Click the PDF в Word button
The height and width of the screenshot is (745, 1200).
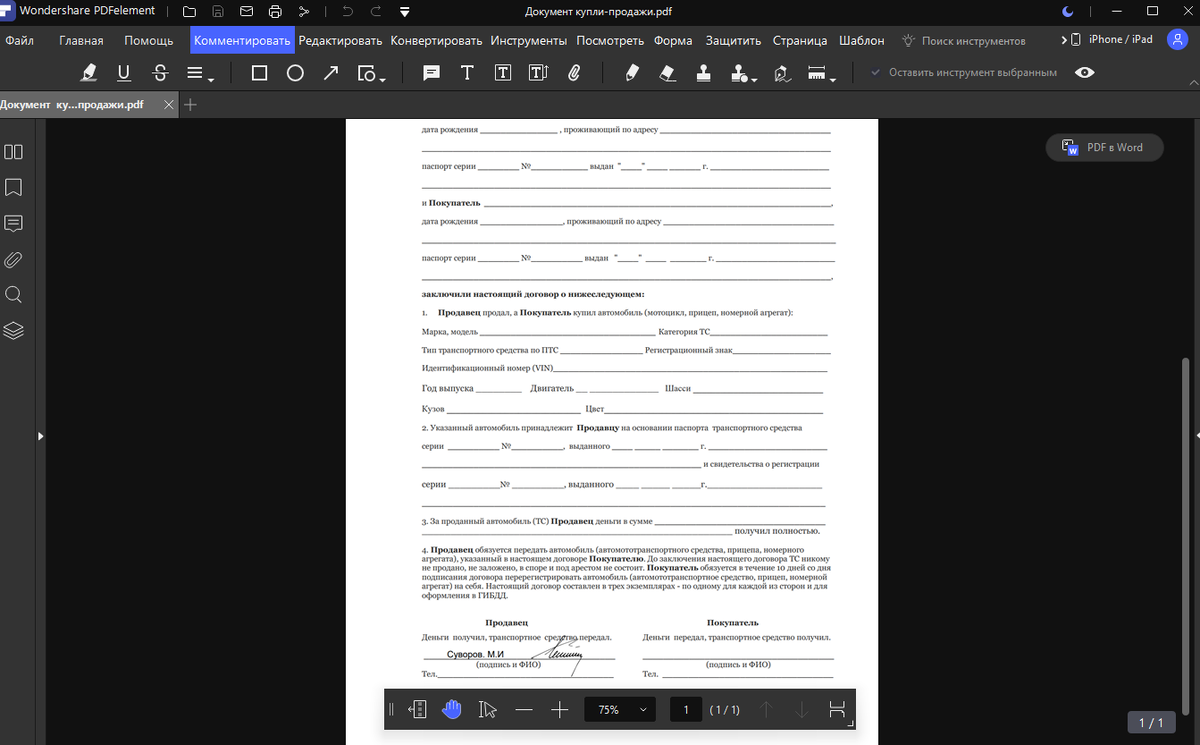[1105, 147]
